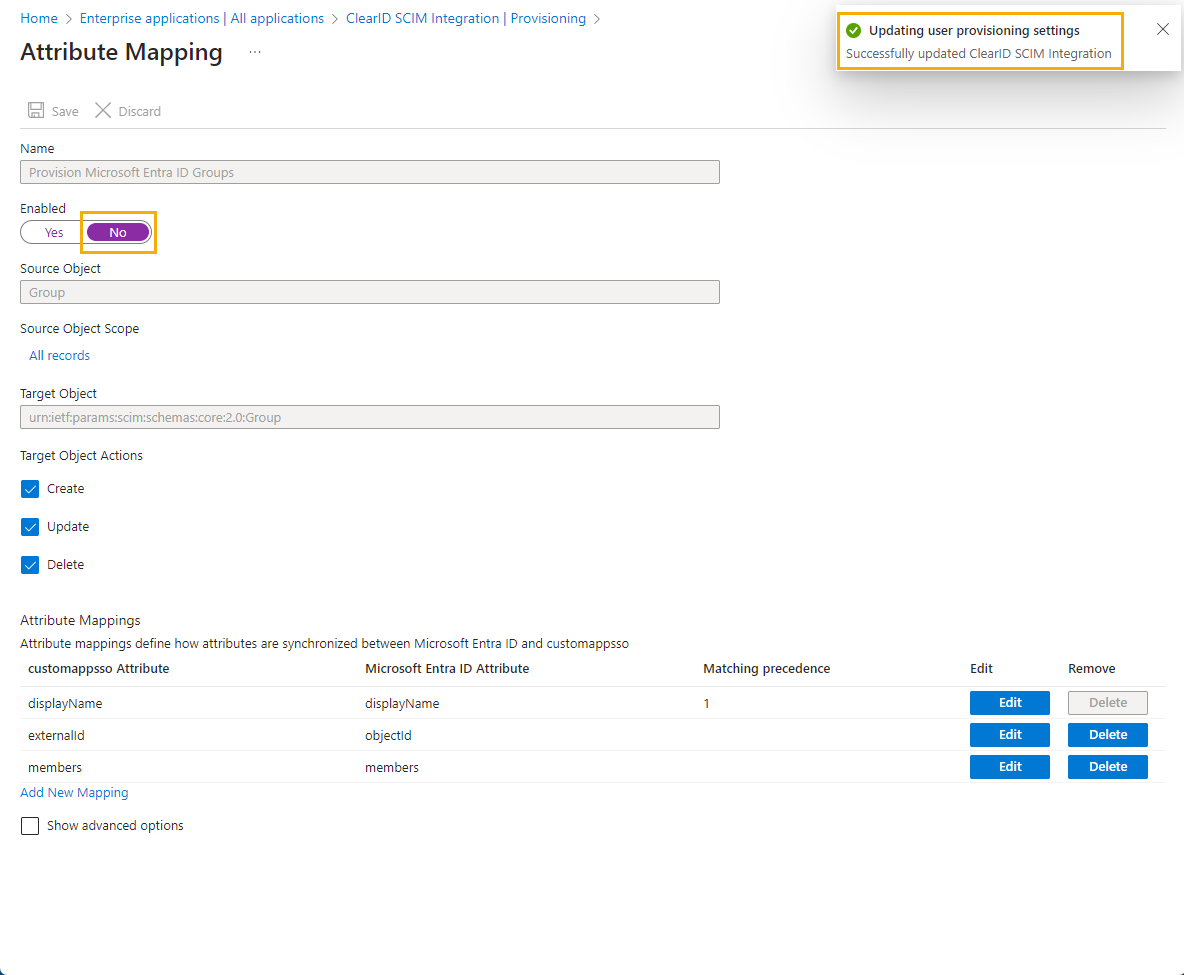Viewport: 1184px width, 975px height.
Task: Open the ellipsis menu beside Attribute Mapping
Action: coord(254,52)
